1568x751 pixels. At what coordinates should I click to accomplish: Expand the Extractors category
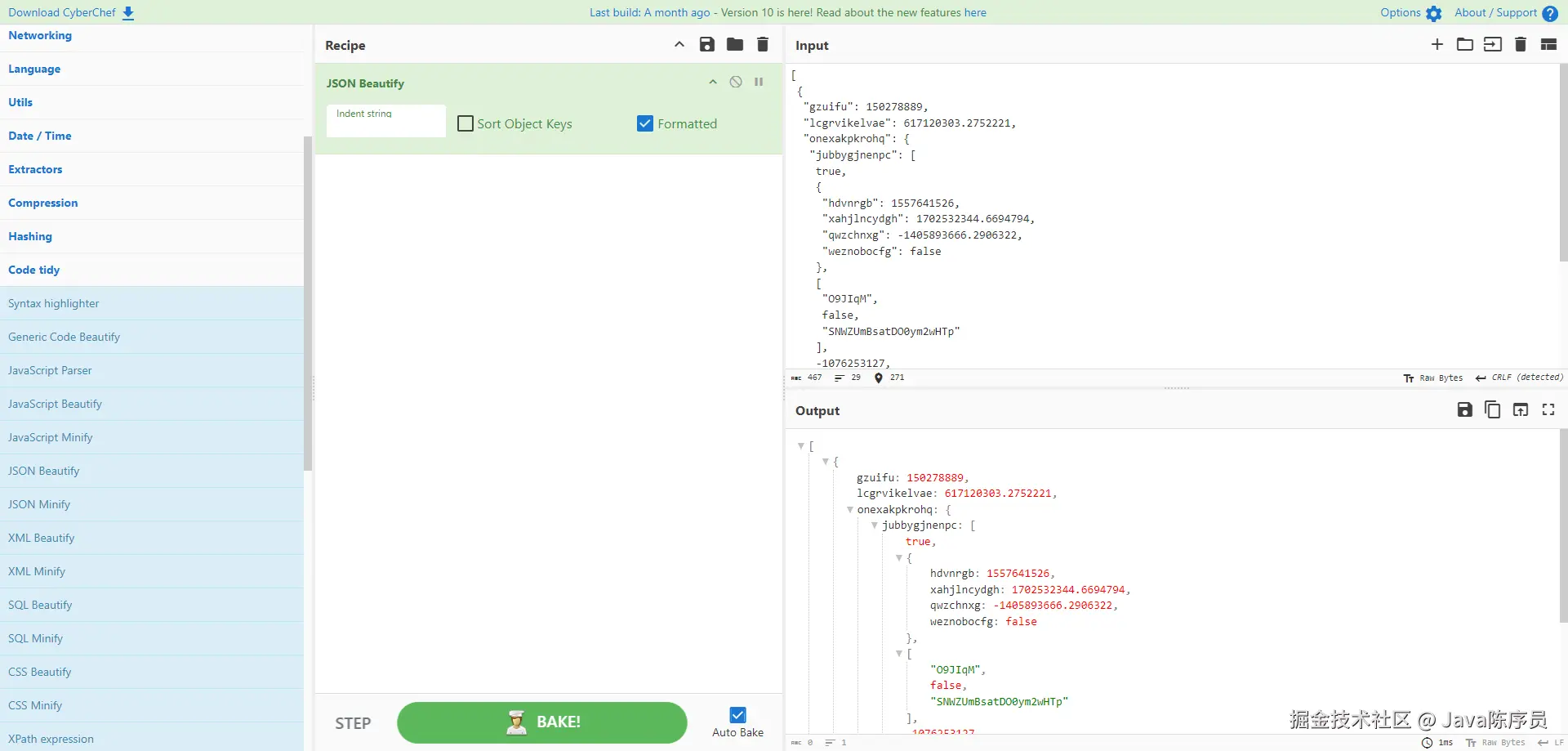tap(152, 169)
